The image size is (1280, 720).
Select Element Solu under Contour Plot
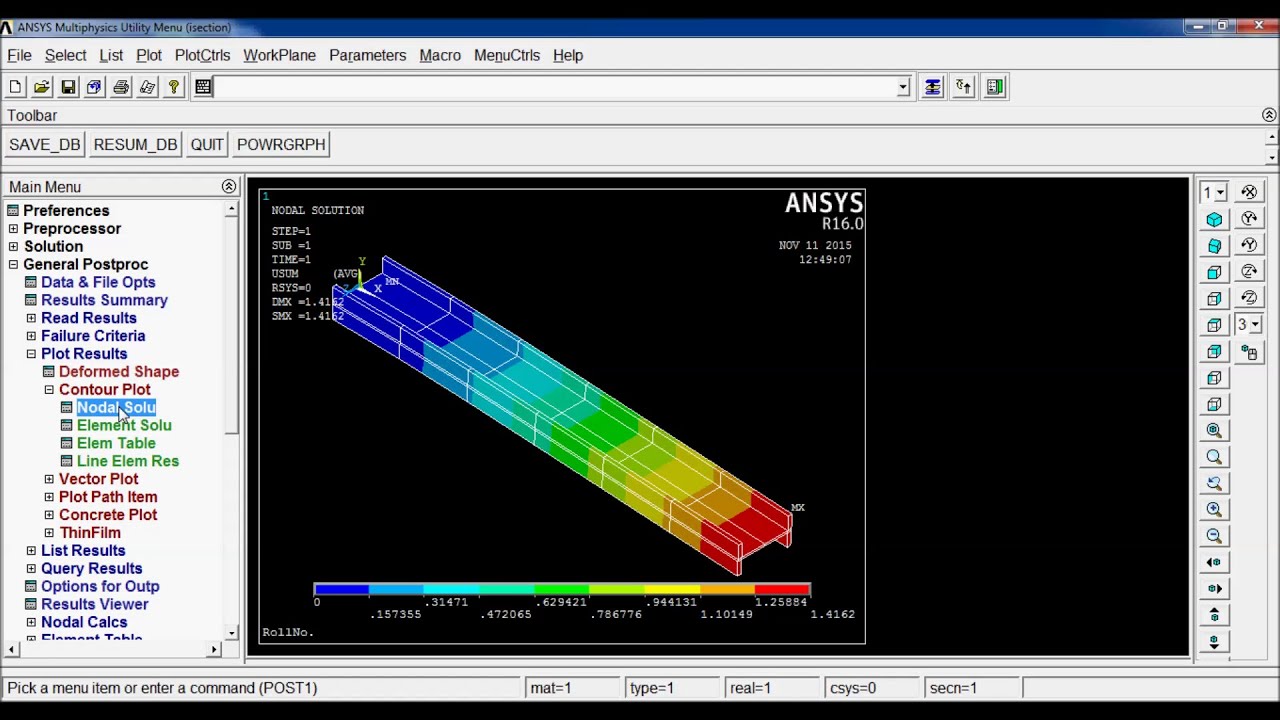[x=124, y=425]
